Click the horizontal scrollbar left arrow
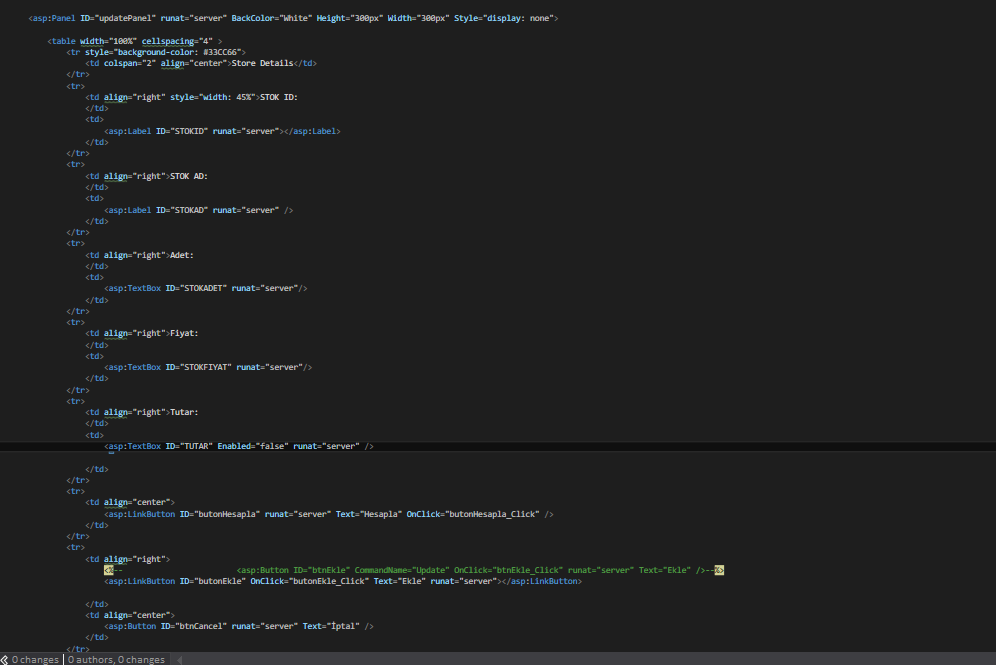The height and width of the screenshot is (665, 996). pyautogui.click(x=179, y=660)
